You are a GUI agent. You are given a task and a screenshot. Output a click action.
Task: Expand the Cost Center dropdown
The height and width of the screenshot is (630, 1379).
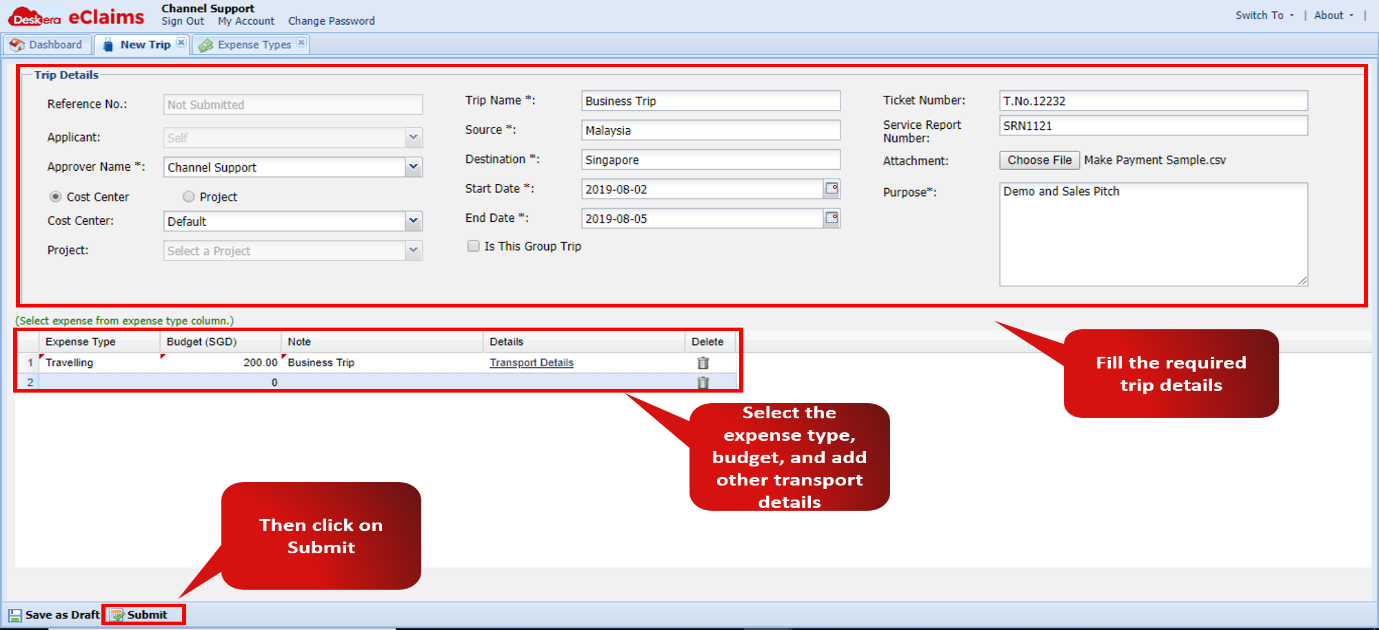[x=414, y=221]
